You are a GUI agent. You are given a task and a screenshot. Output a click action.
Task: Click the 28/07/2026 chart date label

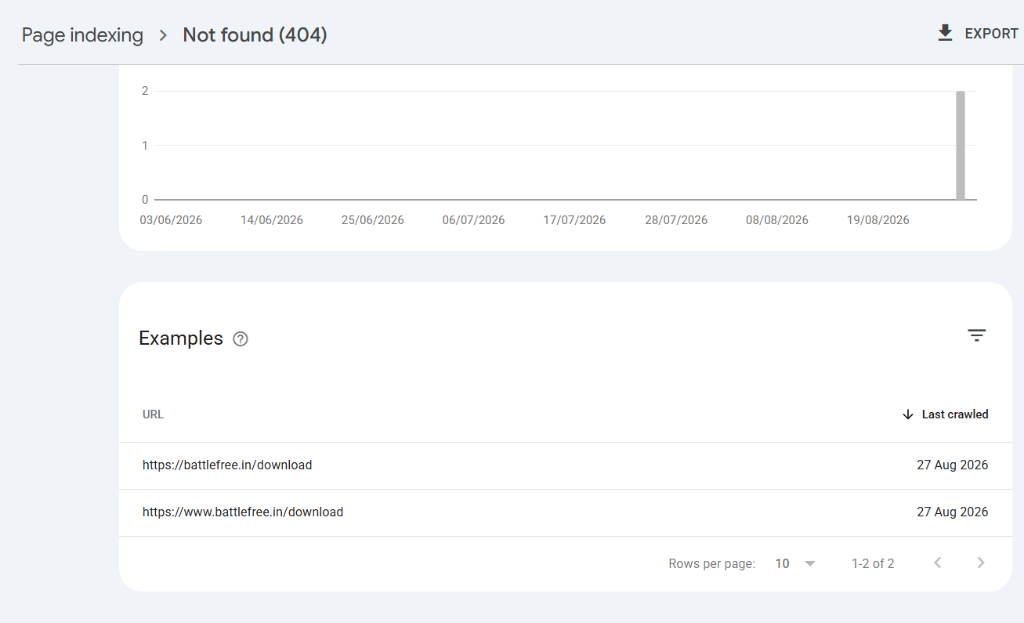pos(676,220)
